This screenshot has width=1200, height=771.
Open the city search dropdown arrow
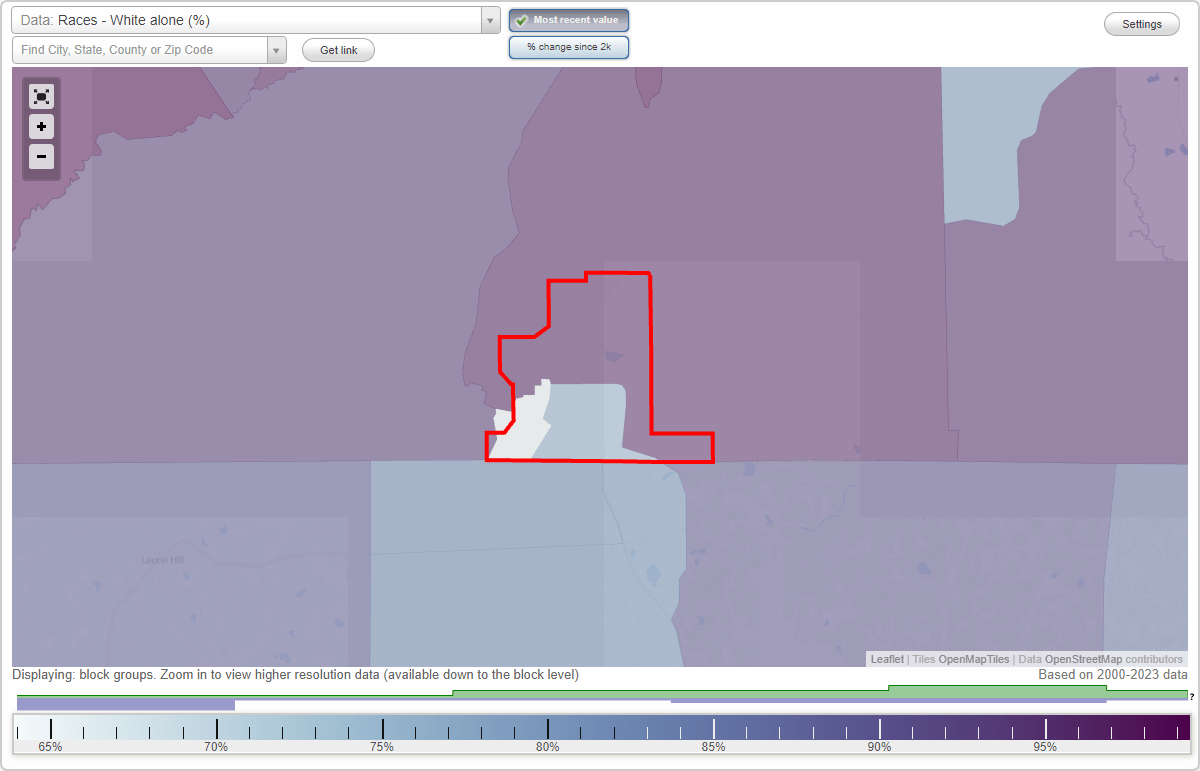pos(277,48)
